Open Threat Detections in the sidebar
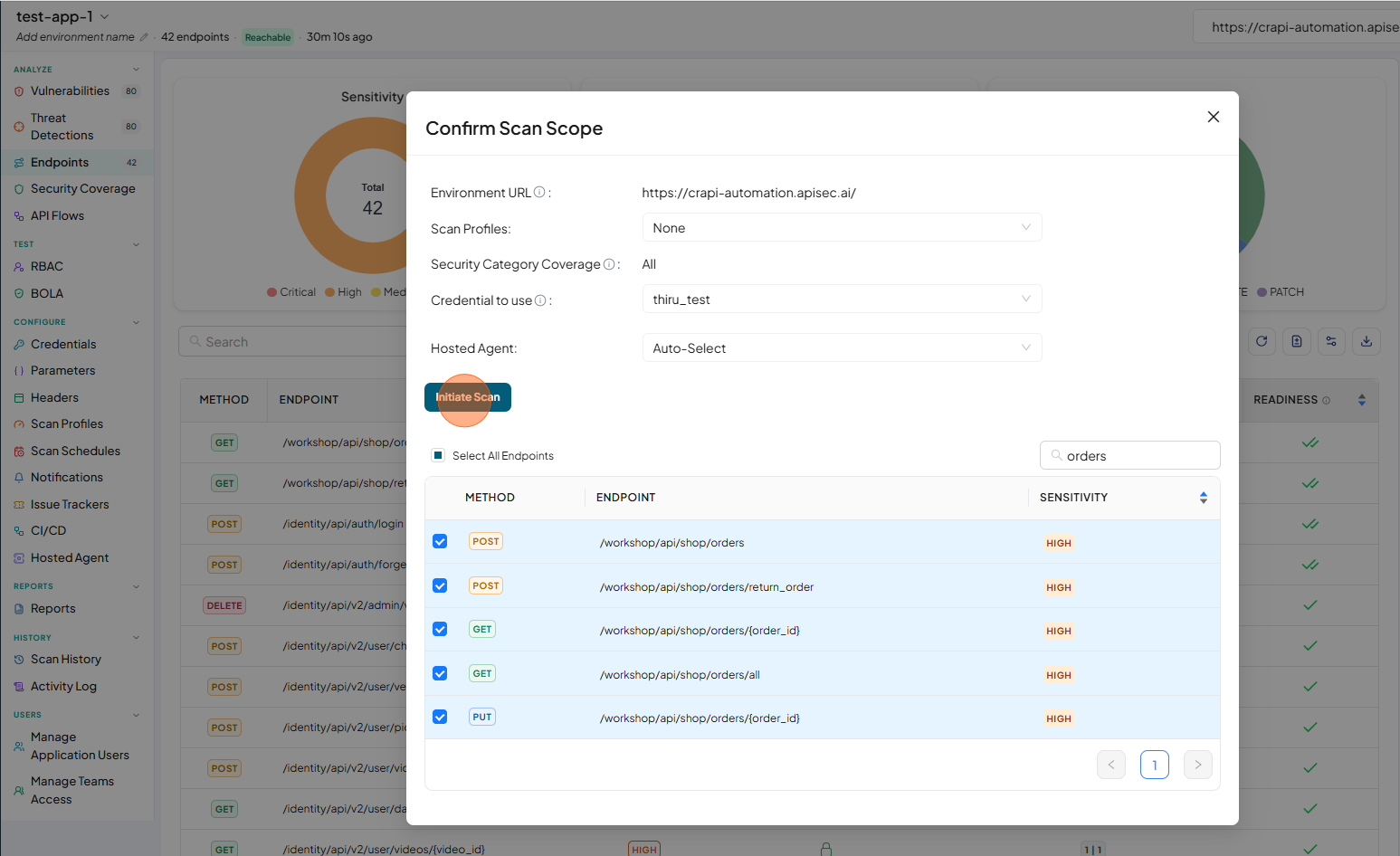Screen dimensions: 1400x856 coord(62,127)
